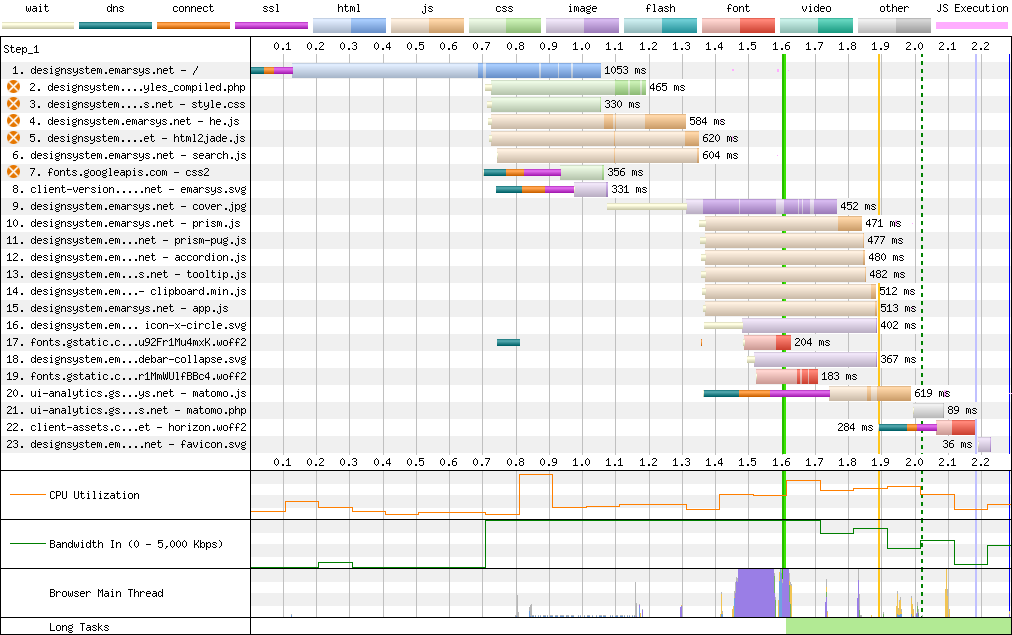Select request 11 prism-pug.js label
The width and height of the screenshot is (1012, 635).
tap(126, 240)
